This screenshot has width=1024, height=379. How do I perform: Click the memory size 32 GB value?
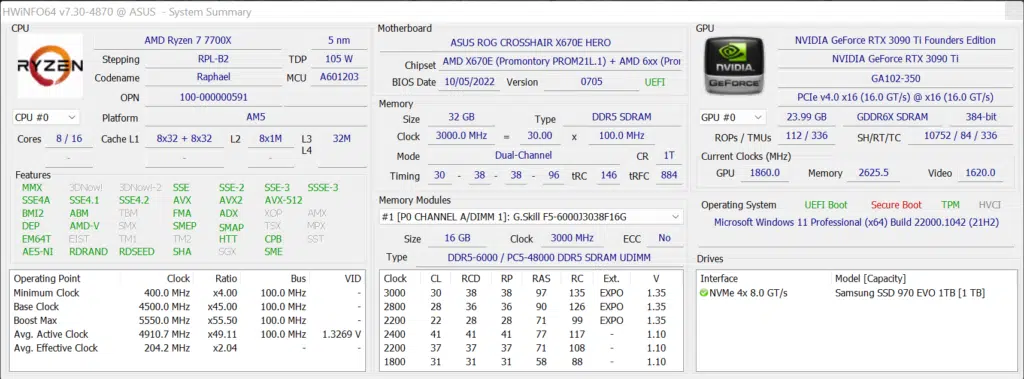click(x=461, y=118)
